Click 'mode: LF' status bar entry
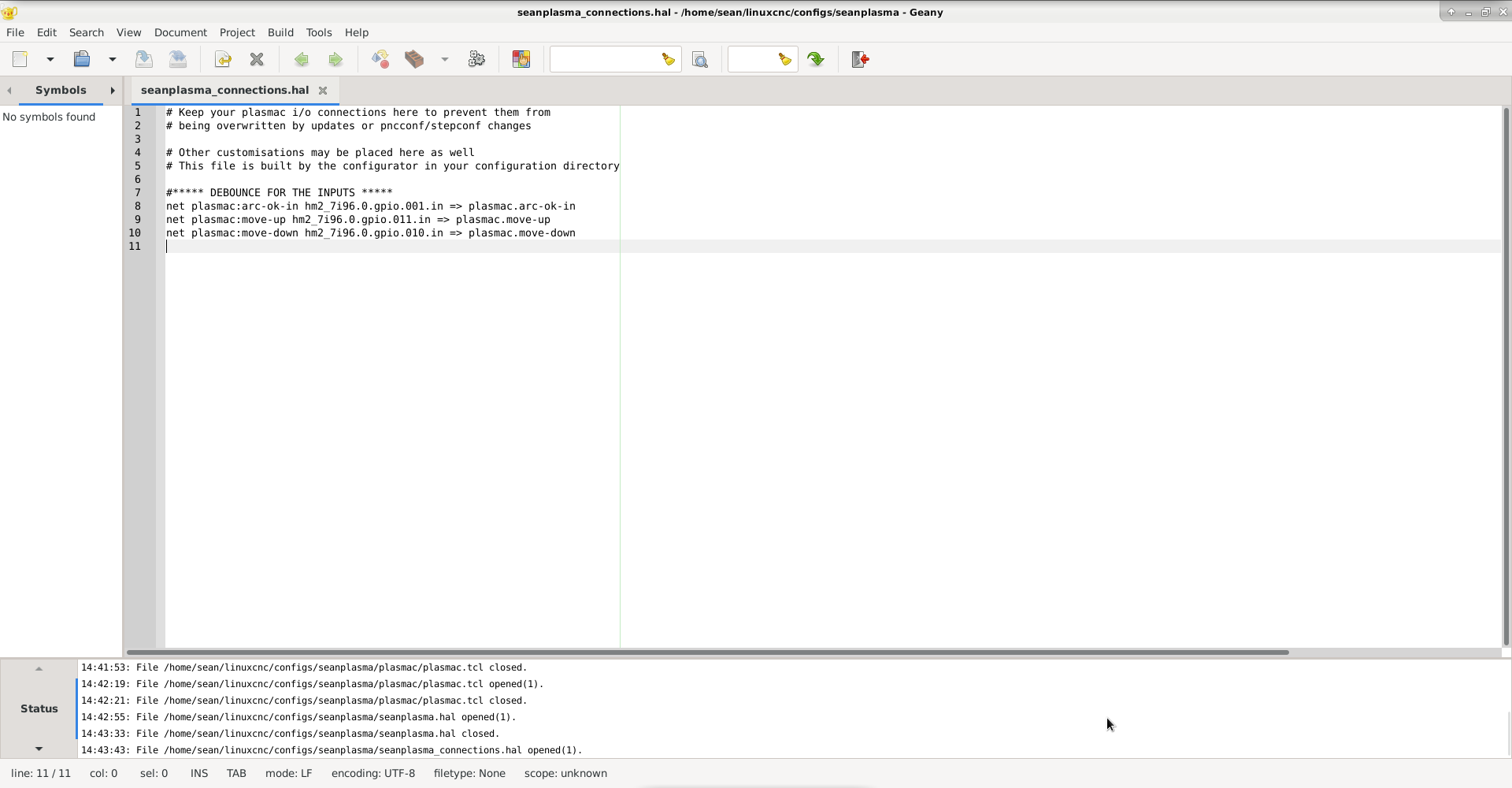 point(289,774)
